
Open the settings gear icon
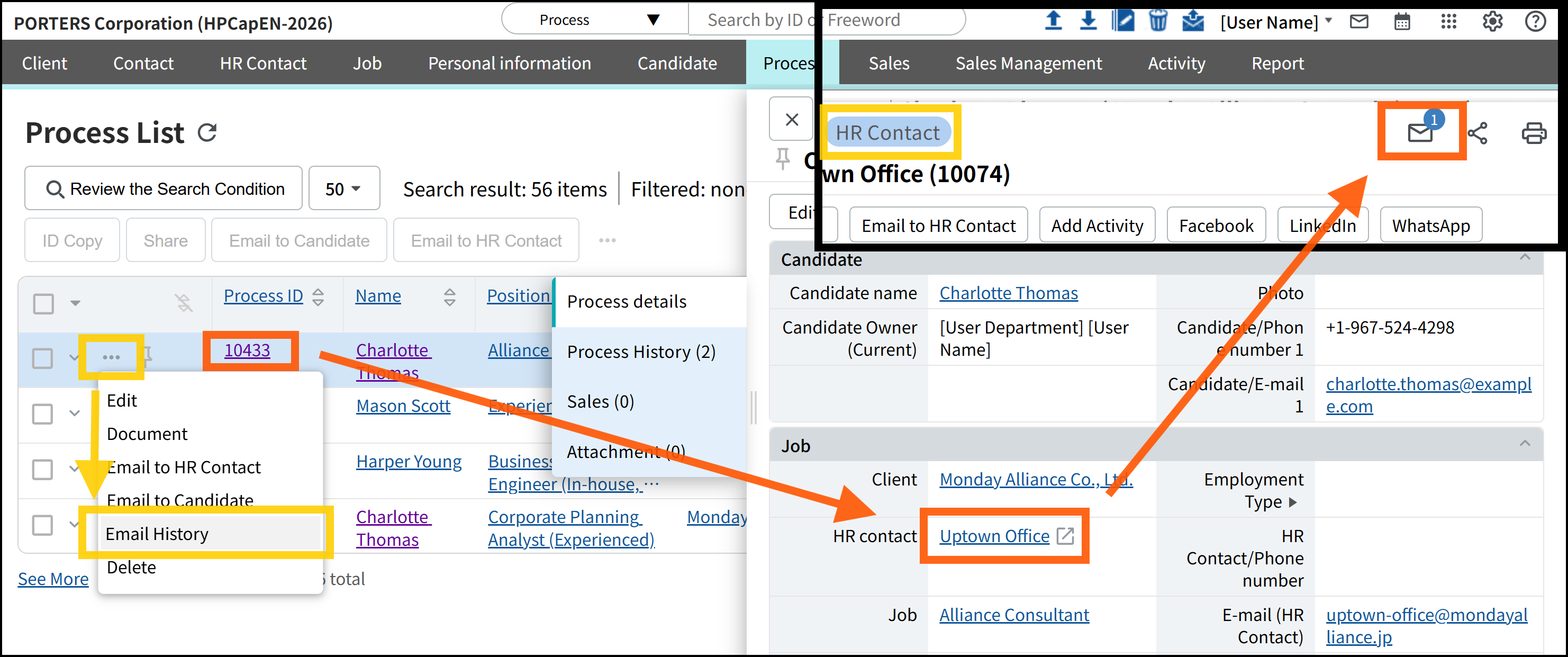click(x=1492, y=22)
